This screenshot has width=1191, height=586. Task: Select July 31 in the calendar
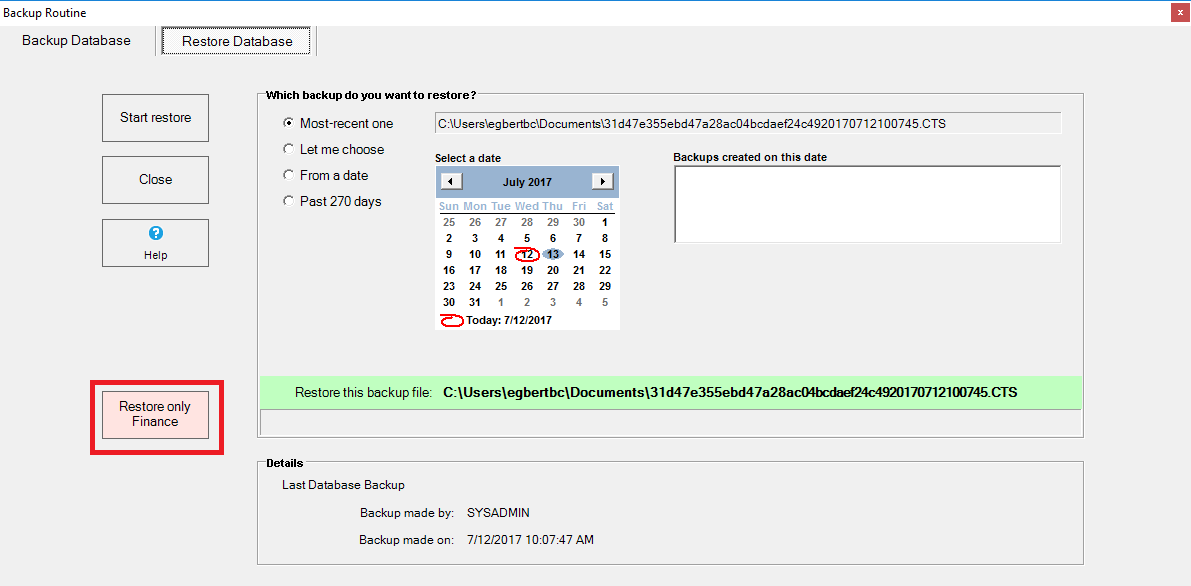475,302
